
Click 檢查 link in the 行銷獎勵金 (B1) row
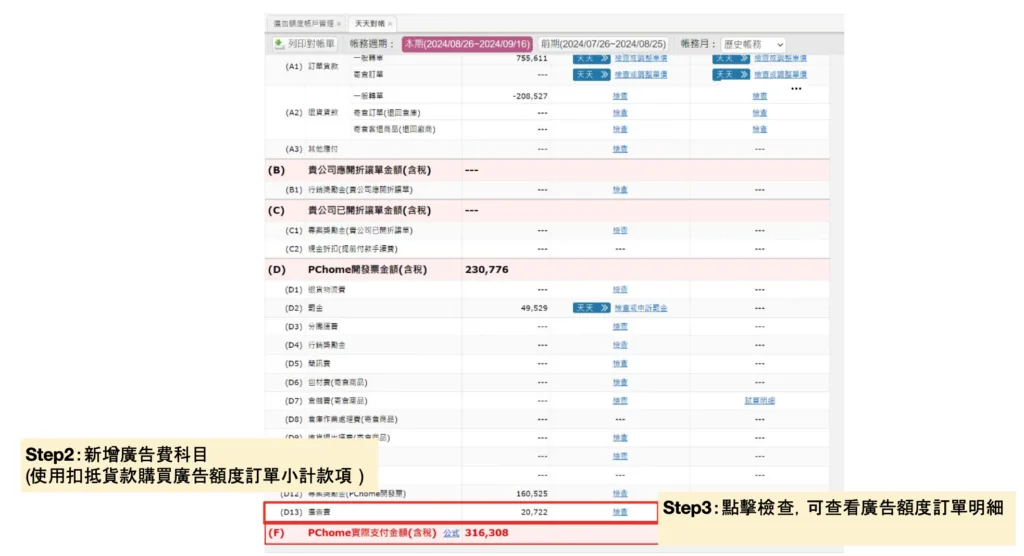click(x=620, y=189)
